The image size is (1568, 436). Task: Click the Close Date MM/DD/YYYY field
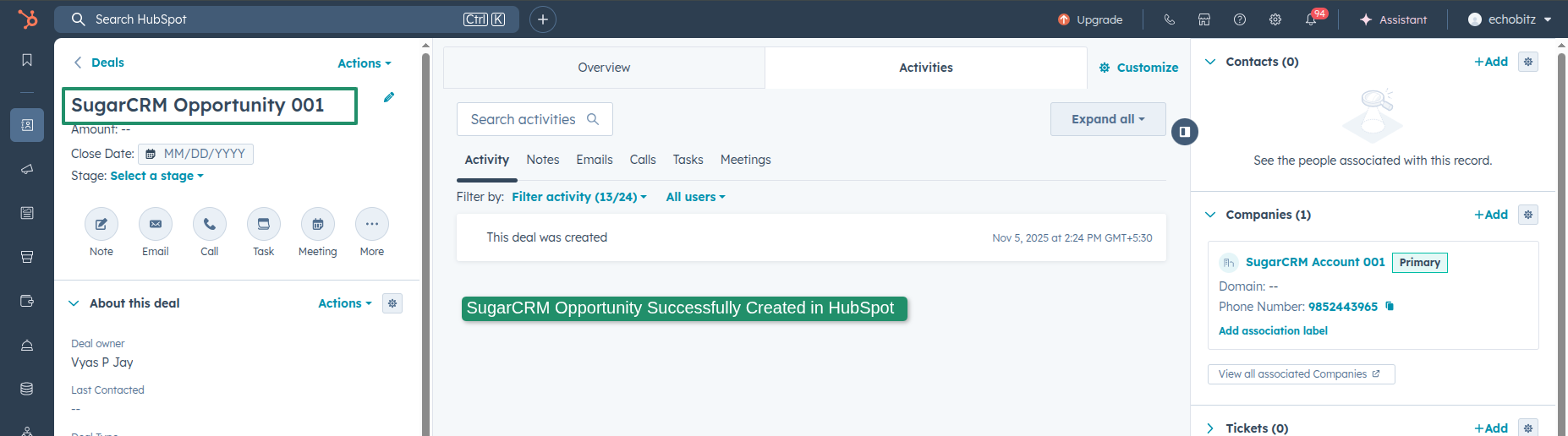point(195,154)
